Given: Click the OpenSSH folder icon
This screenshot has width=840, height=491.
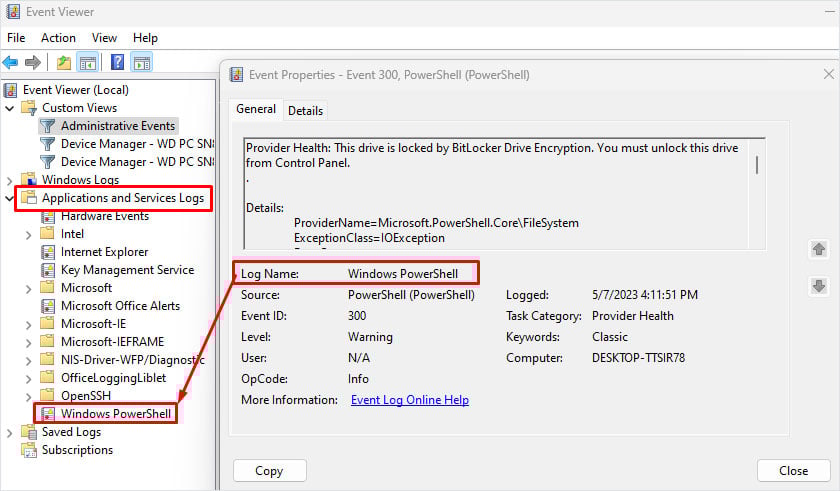Looking at the screenshot, I should (48, 395).
